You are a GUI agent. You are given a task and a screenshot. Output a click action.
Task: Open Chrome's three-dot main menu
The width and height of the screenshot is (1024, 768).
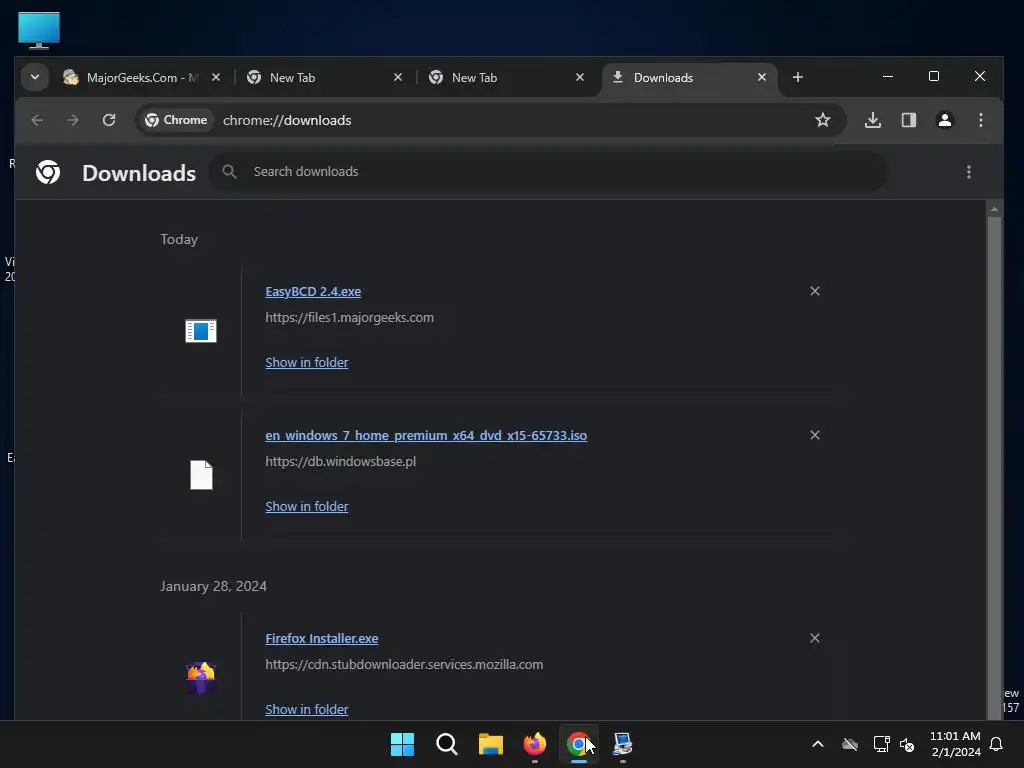coord(980,120)
